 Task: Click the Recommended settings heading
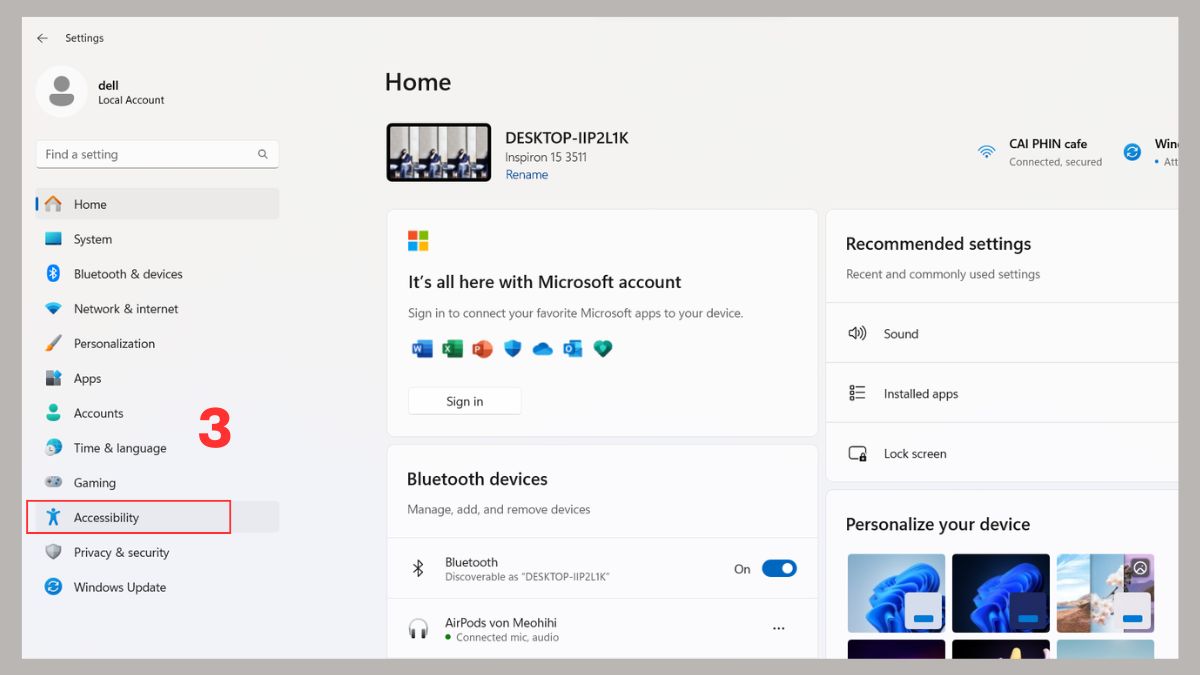(938, 244)
